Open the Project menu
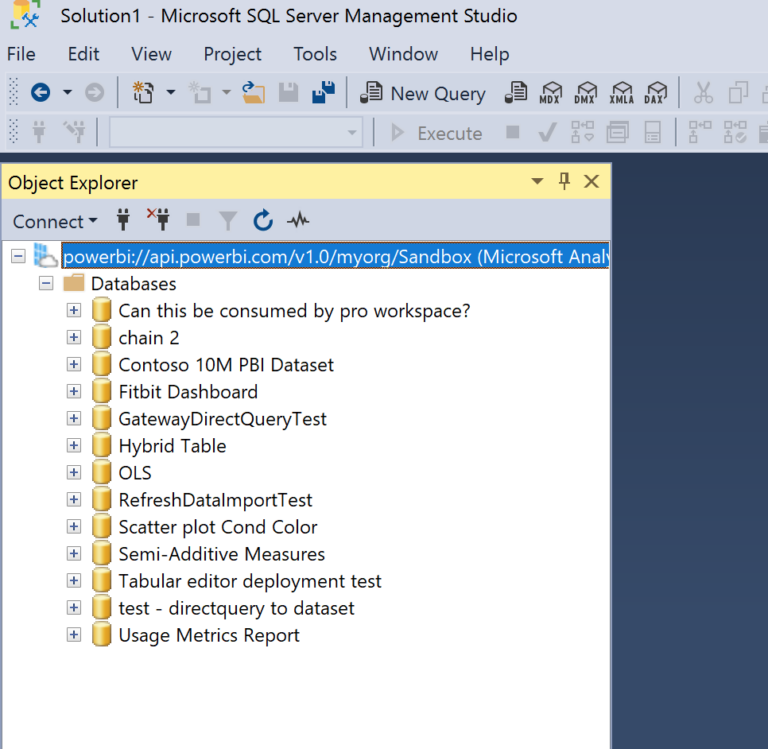Viewport: 768px width, 749px height. tap(232, 54)
